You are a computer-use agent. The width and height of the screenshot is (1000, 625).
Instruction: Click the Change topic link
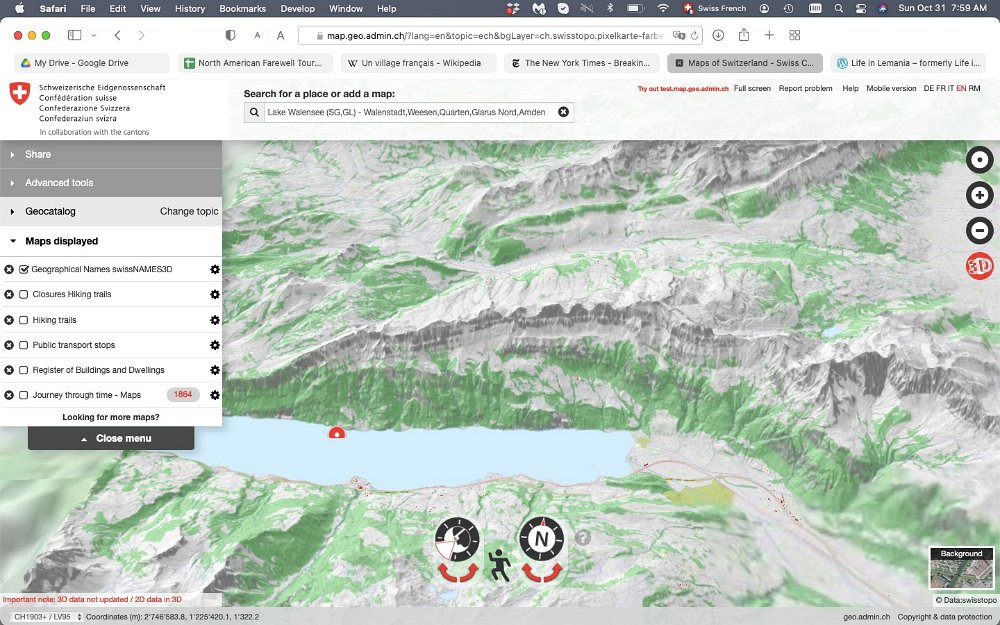pyautogui.click(x=189, y=212)
